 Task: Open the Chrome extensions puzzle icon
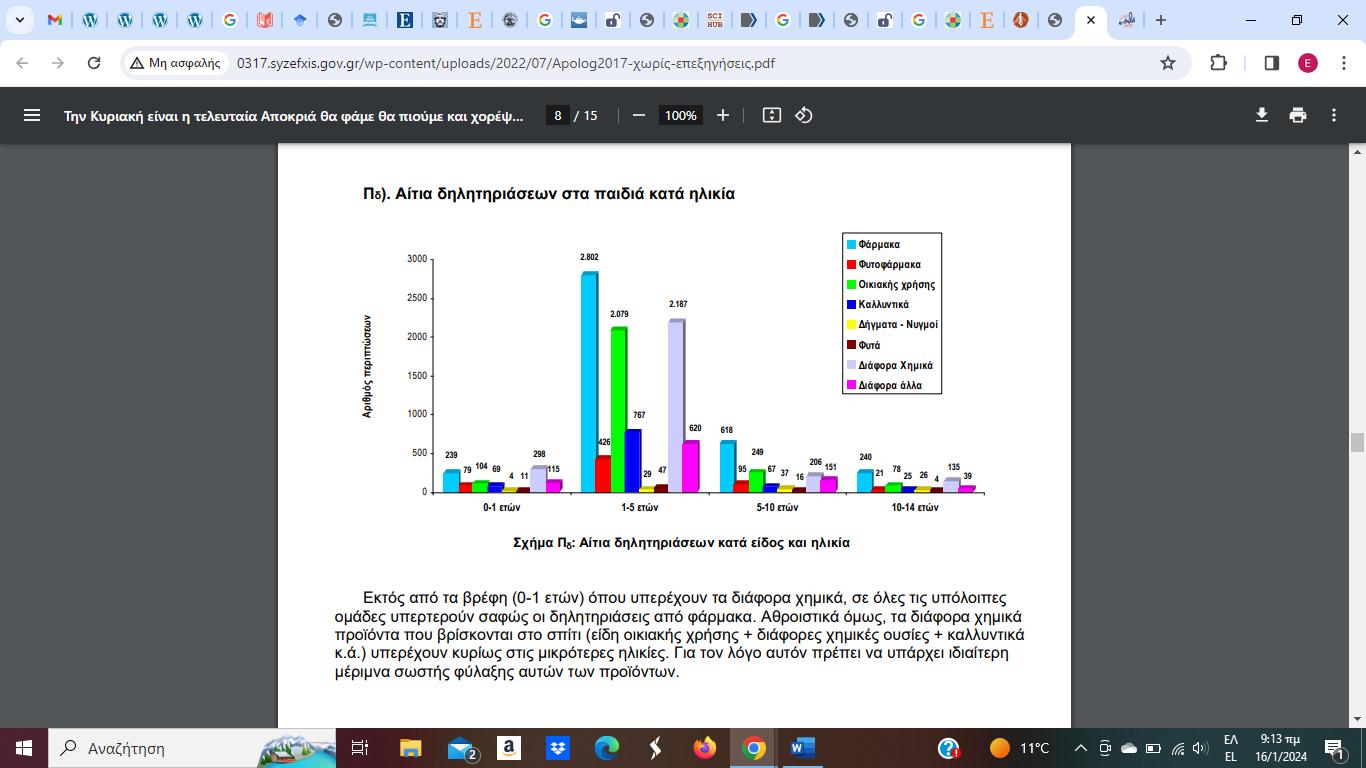click(x=1218, y=63)
